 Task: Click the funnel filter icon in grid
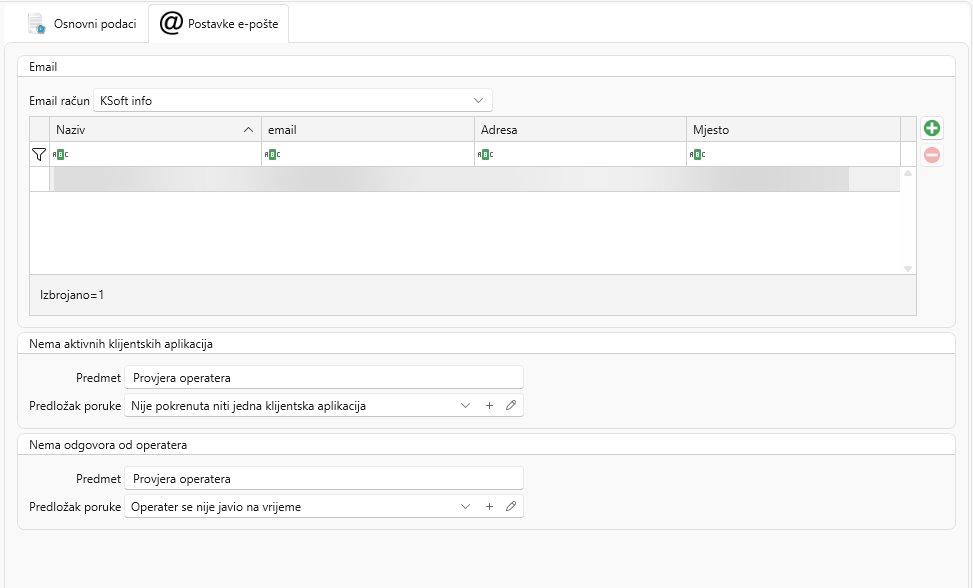39,154
